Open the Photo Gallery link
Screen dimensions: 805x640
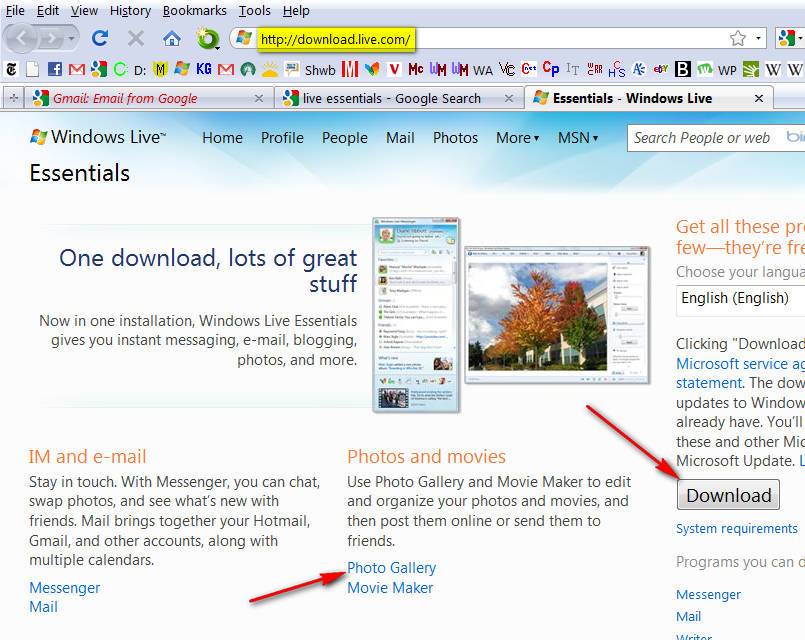click(391, 568)
